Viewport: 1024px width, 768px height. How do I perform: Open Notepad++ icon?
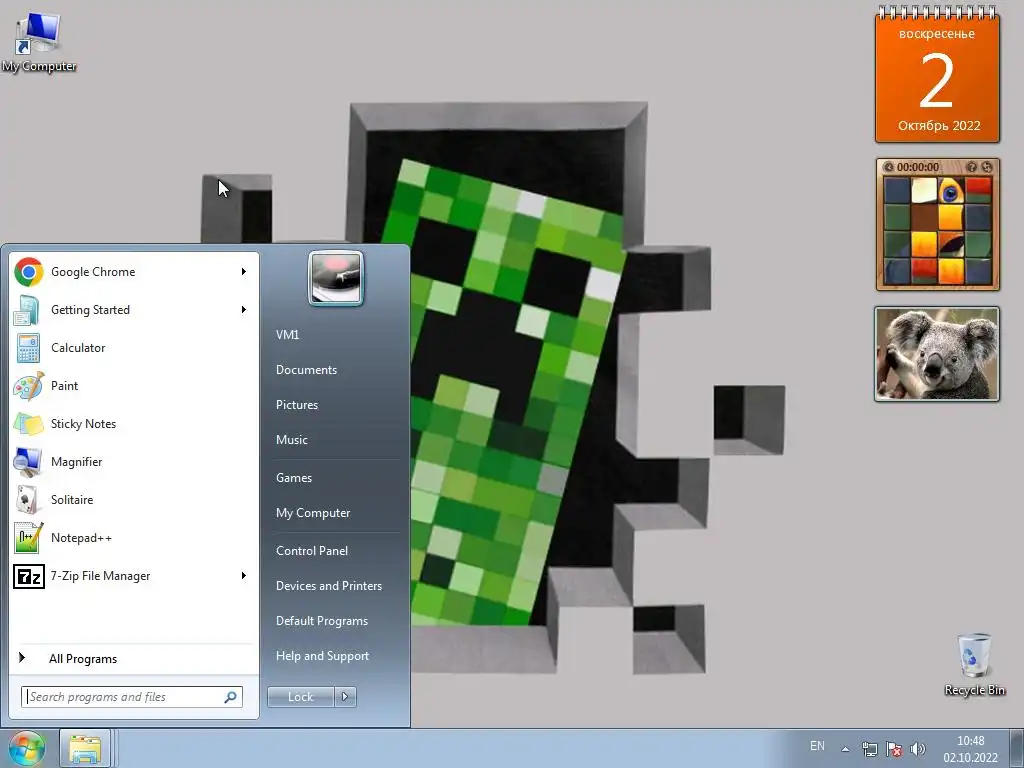point(28,537)
